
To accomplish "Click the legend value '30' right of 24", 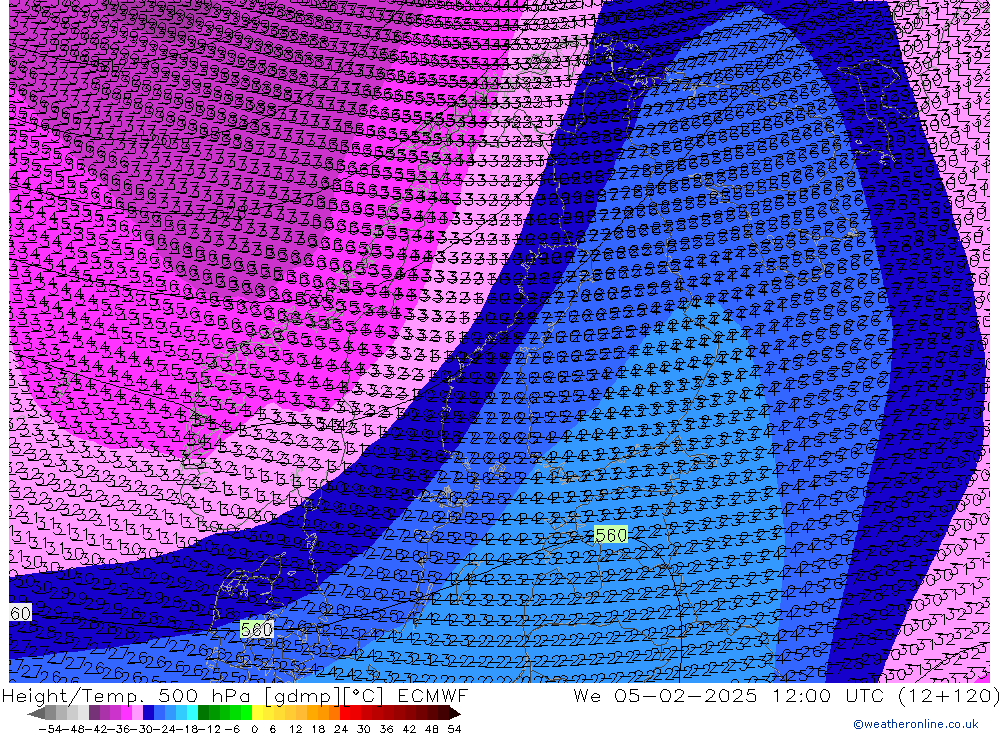I will (364, 729).
